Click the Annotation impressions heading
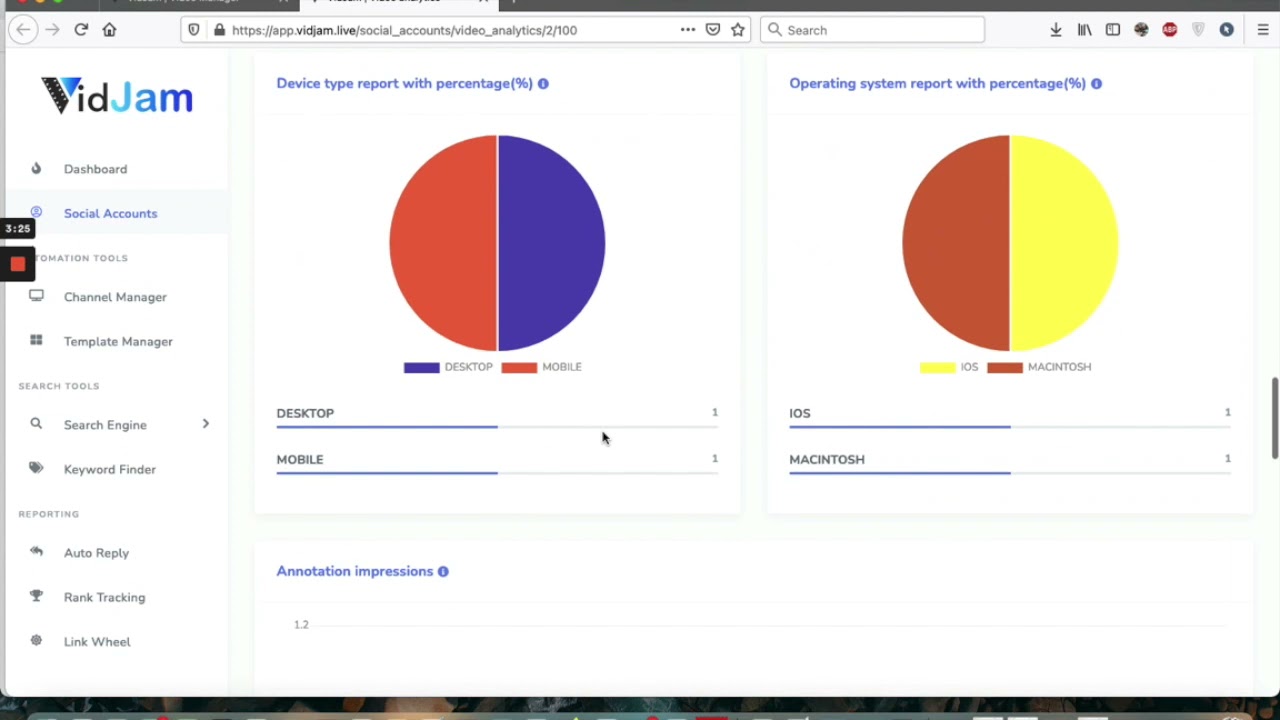The width and height of the screenshot is (1280, 720). coord(355,572)
